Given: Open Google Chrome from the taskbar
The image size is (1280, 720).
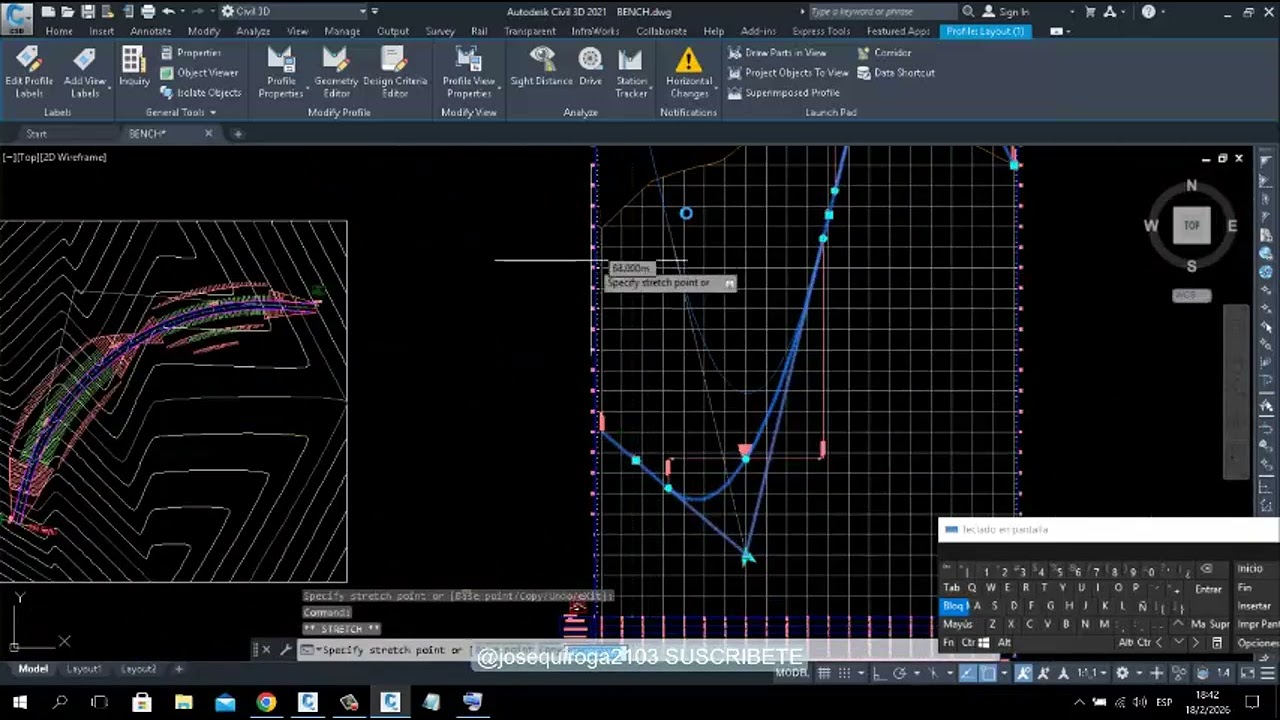Looking at the screenshot, I should [266, 702].
